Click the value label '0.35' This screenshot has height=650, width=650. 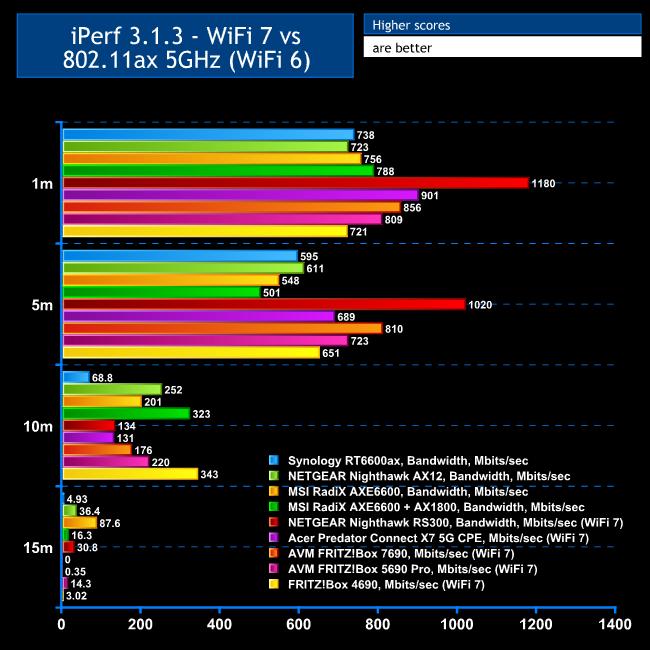[x=75, y=572]
